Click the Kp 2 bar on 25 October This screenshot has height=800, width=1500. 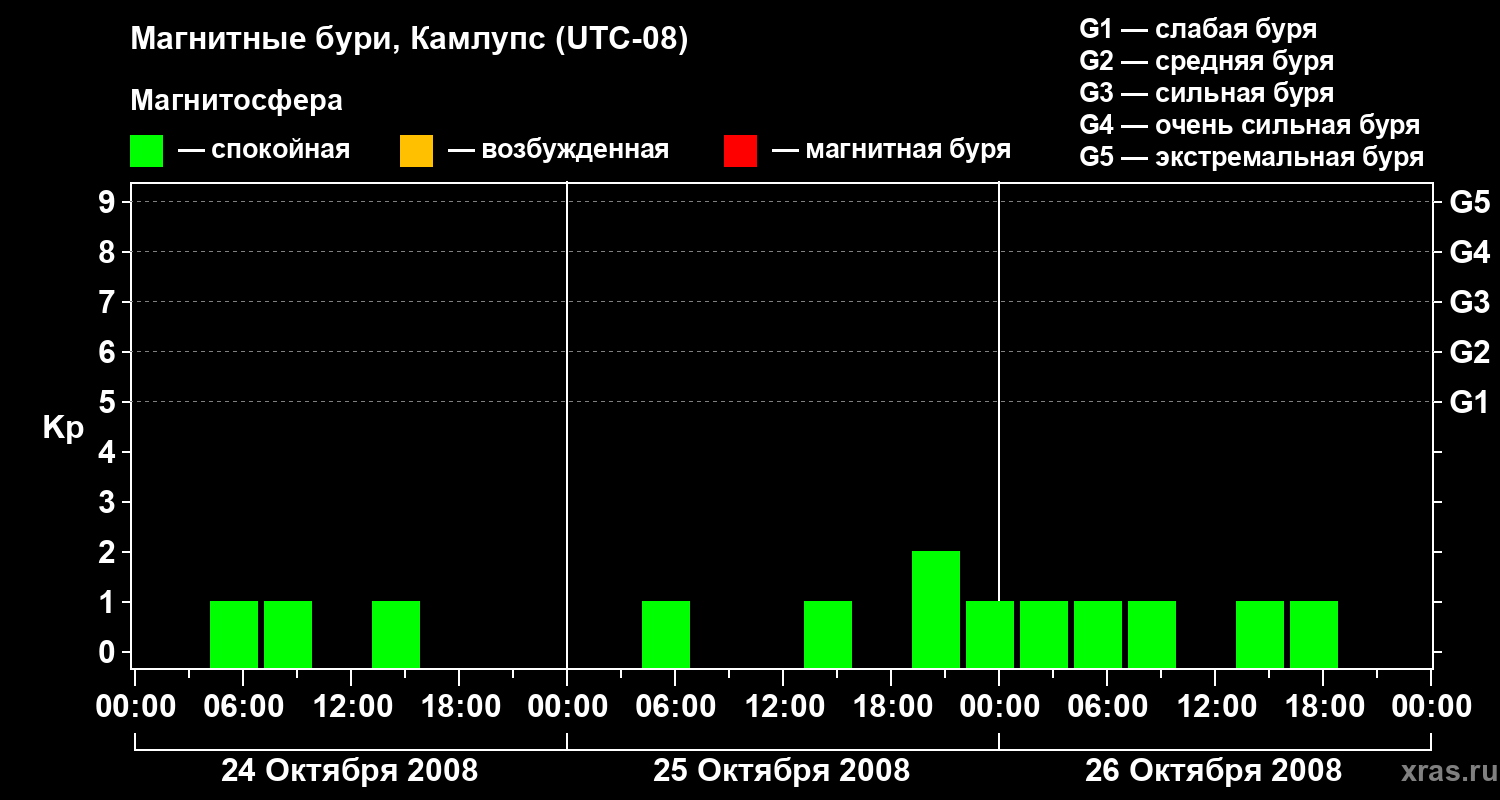coord(936,609)
